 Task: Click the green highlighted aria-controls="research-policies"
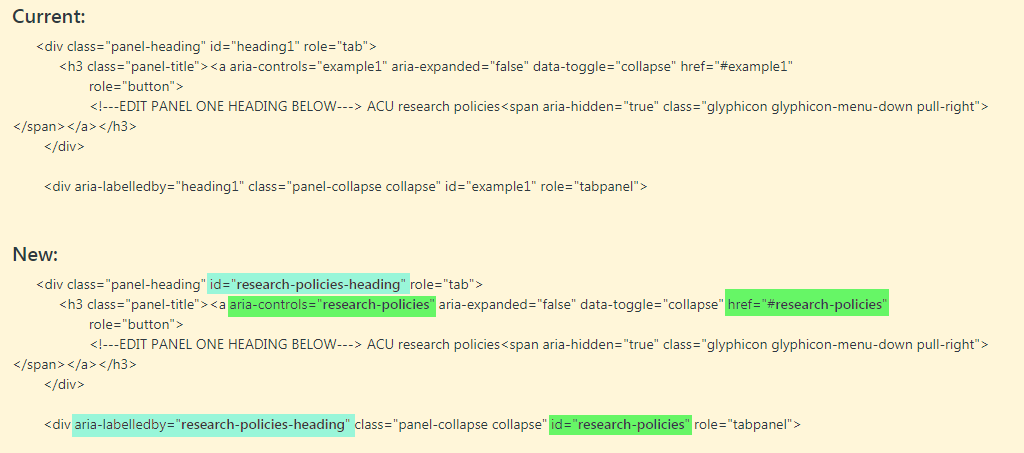pos(332,305)
